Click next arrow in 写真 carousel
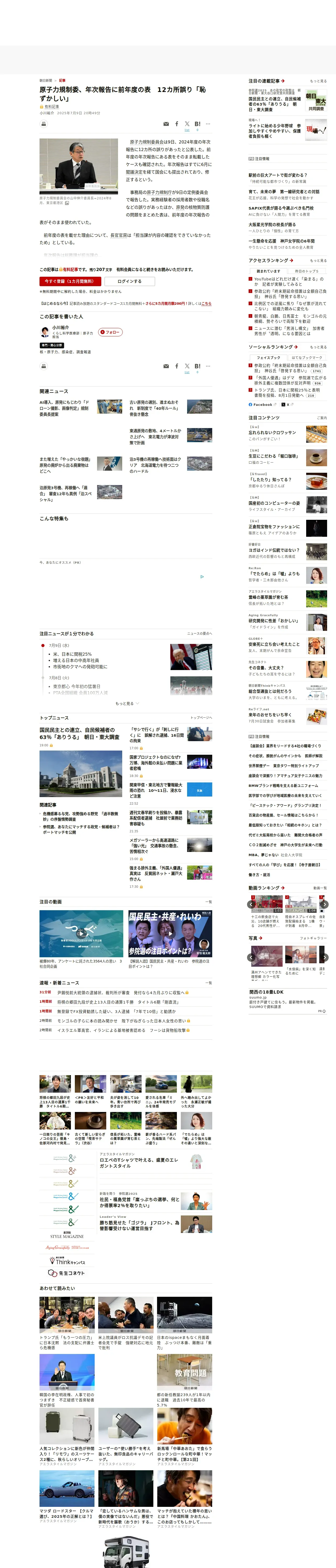This screenshot has height=1568, width=336. pyautogui.click(x=324, y=958)
